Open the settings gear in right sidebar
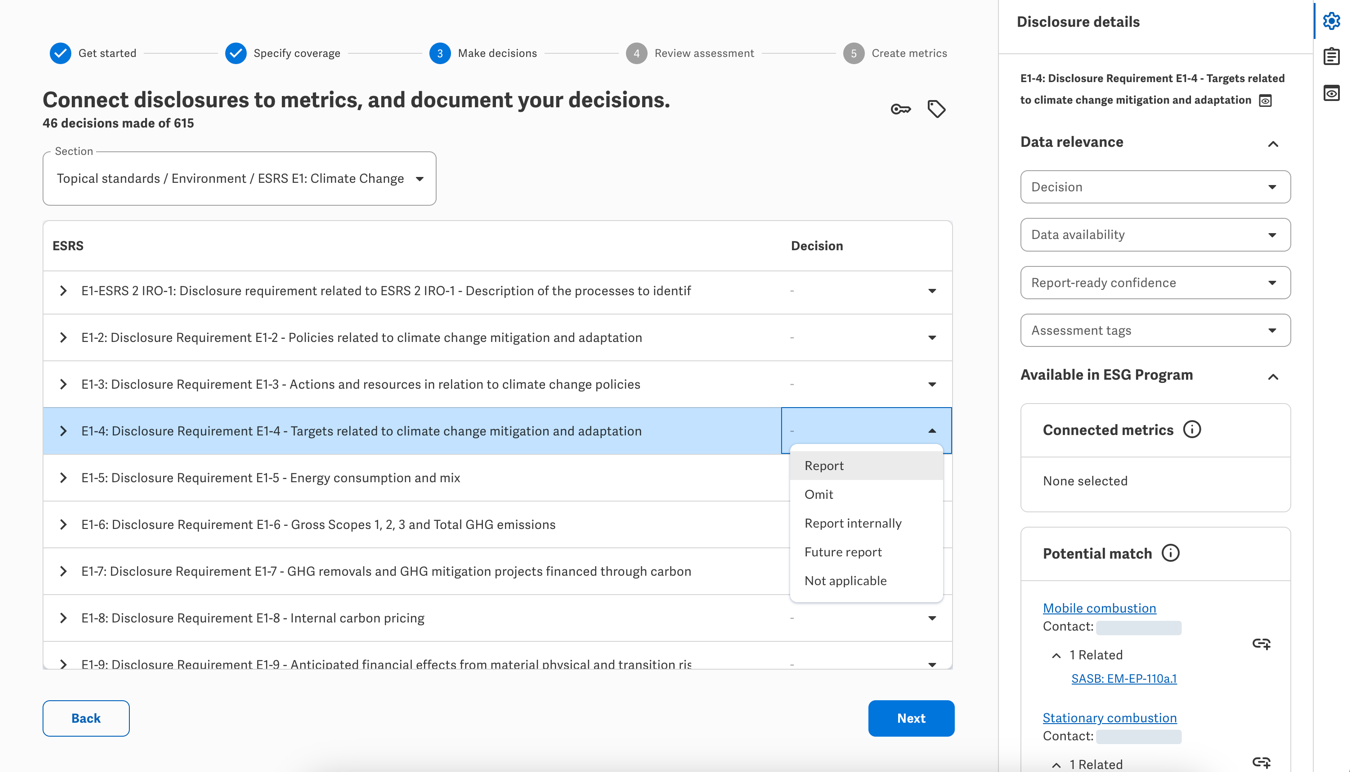The width and height of the screenshot is (1350, 772). click(x=1331, y=21)
